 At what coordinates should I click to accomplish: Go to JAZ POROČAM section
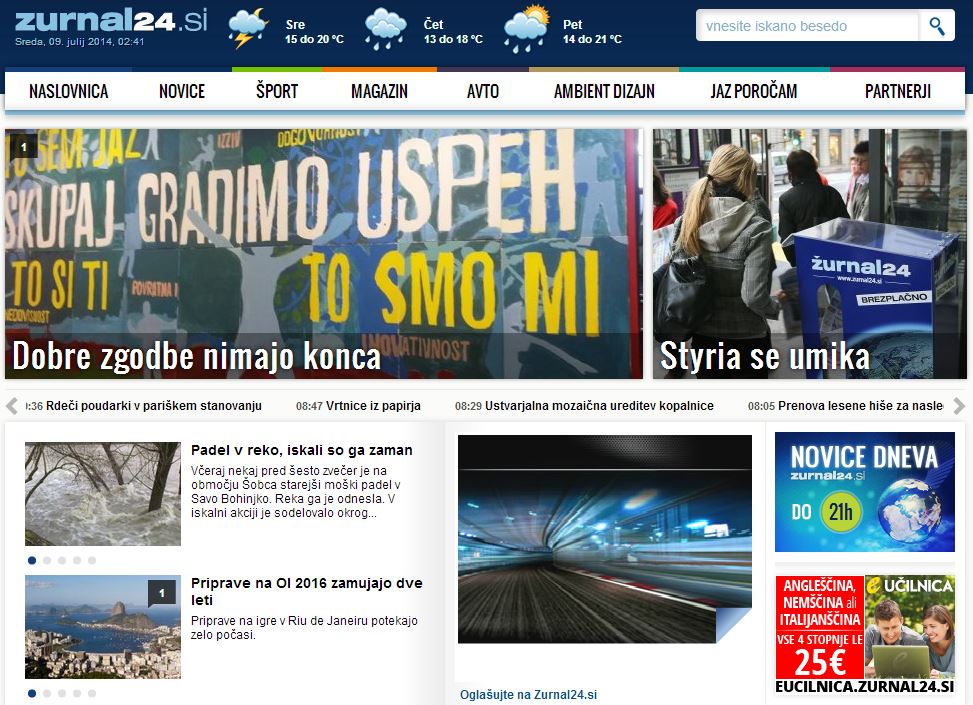753,90
